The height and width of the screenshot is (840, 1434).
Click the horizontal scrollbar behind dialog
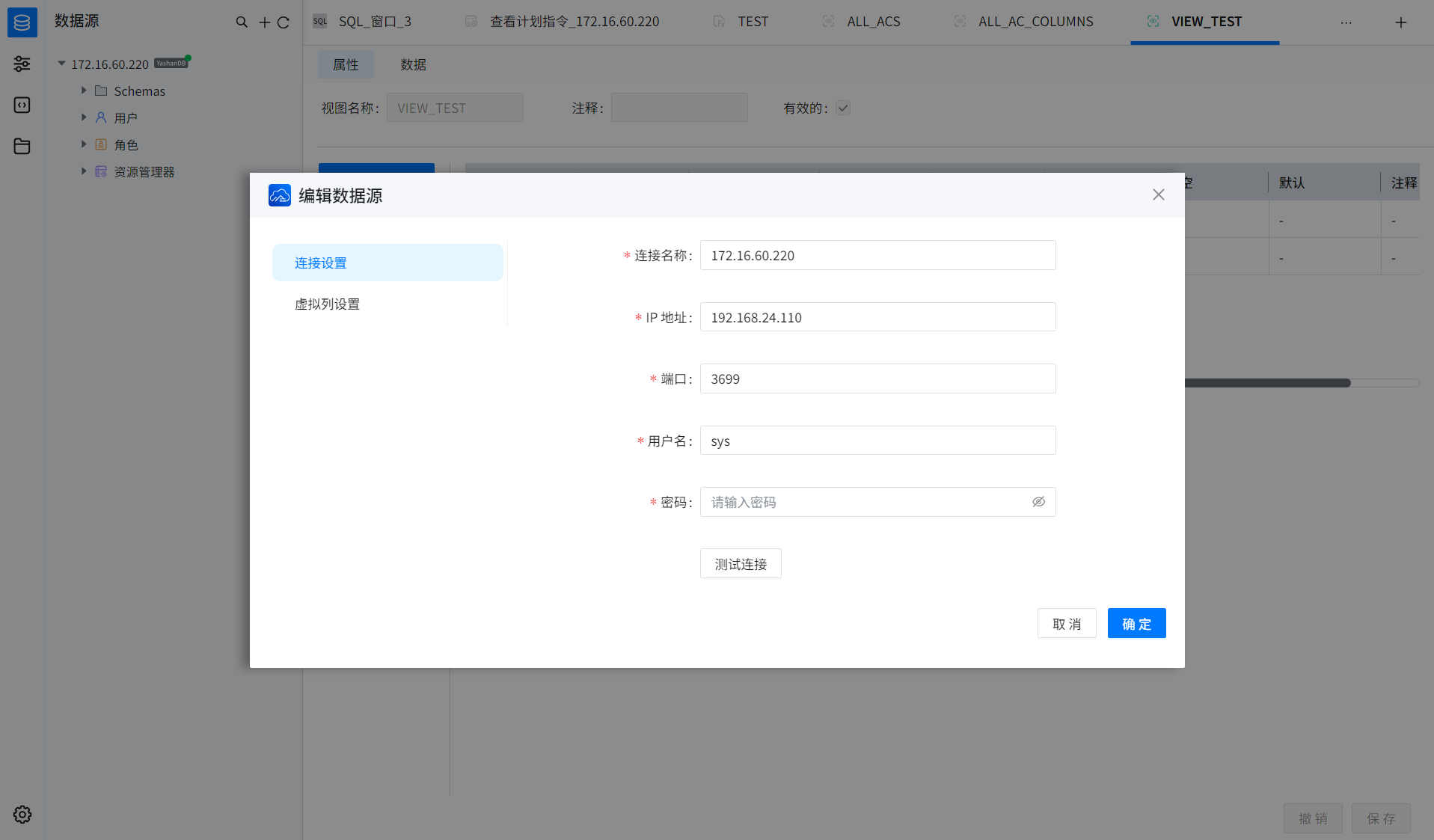(1268, 383)
